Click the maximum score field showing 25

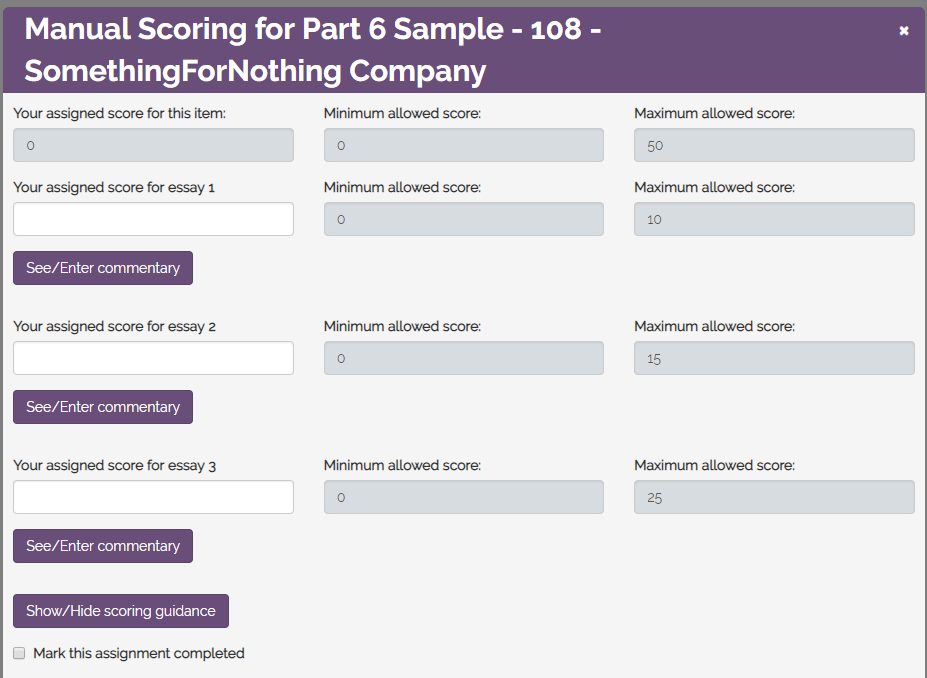coord(773,496)
